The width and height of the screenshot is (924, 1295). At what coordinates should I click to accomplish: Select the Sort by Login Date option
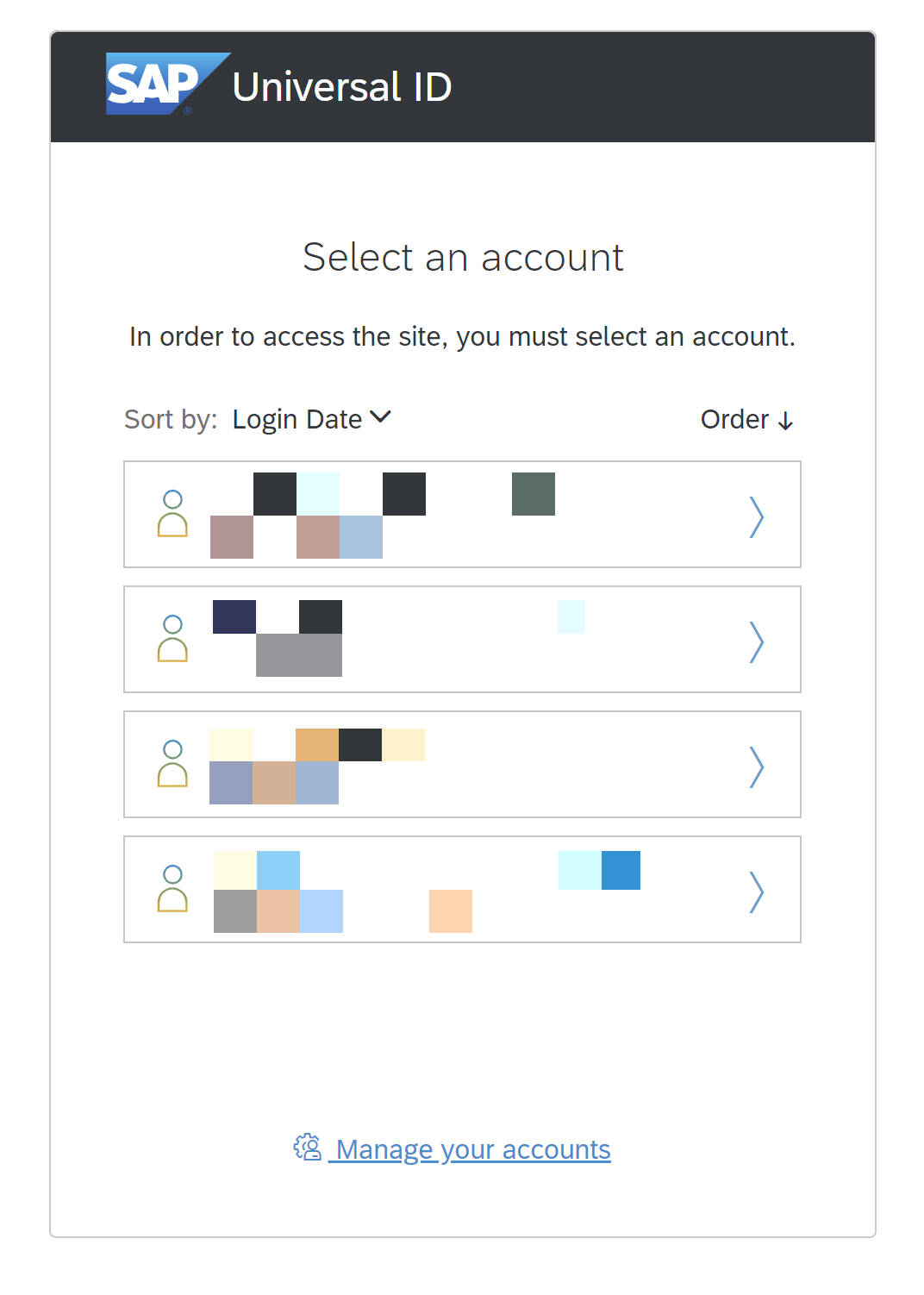[297, 419]
